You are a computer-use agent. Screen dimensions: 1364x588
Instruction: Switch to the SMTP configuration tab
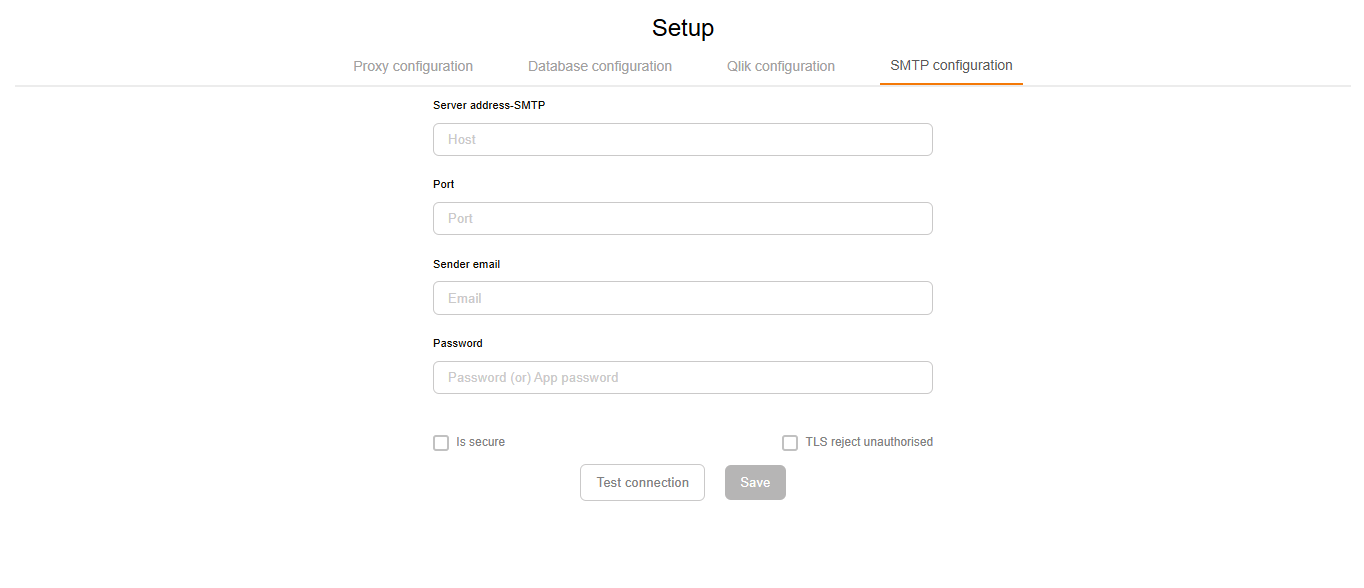(x=950, y=64)
